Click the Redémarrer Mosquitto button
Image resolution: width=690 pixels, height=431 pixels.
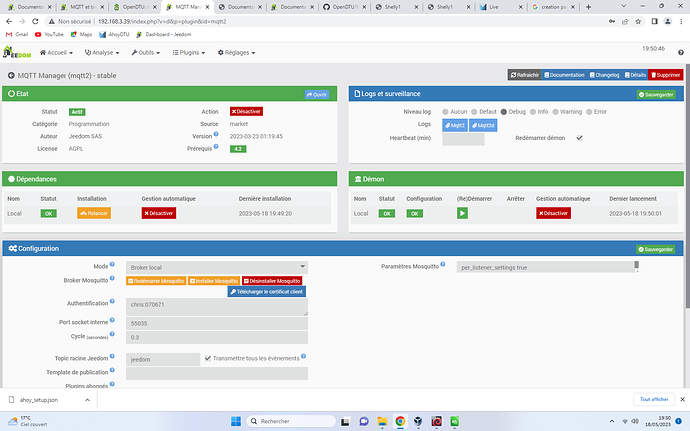(x=156, y=281)
